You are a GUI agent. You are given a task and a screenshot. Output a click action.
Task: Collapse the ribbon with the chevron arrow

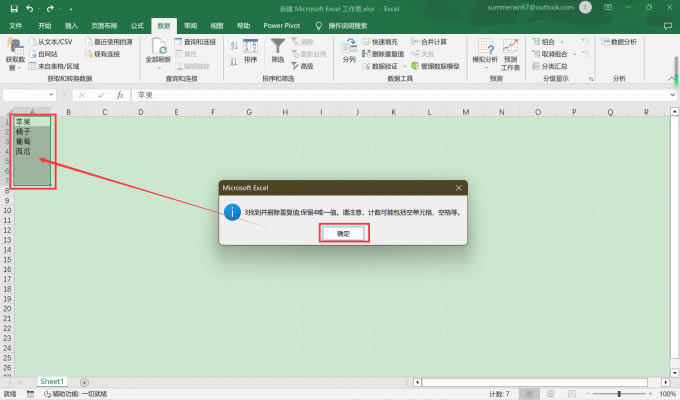[x=671, y=78]
